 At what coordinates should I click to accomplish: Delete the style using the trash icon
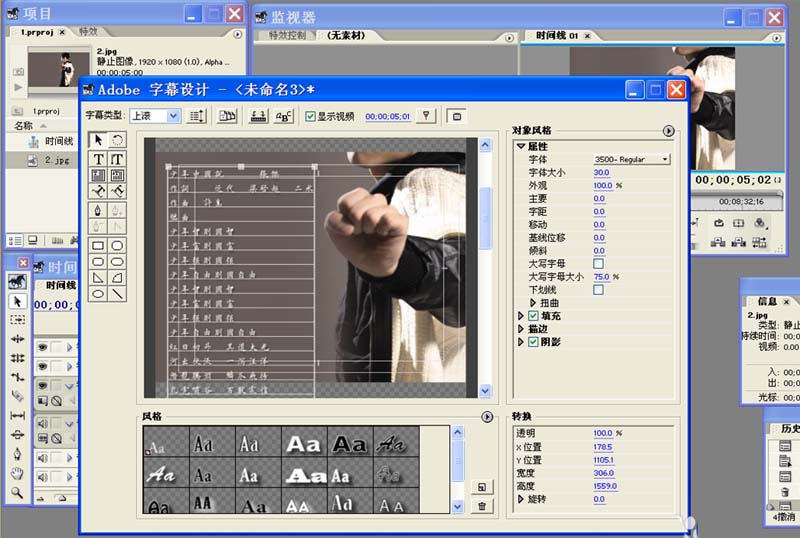482,506
